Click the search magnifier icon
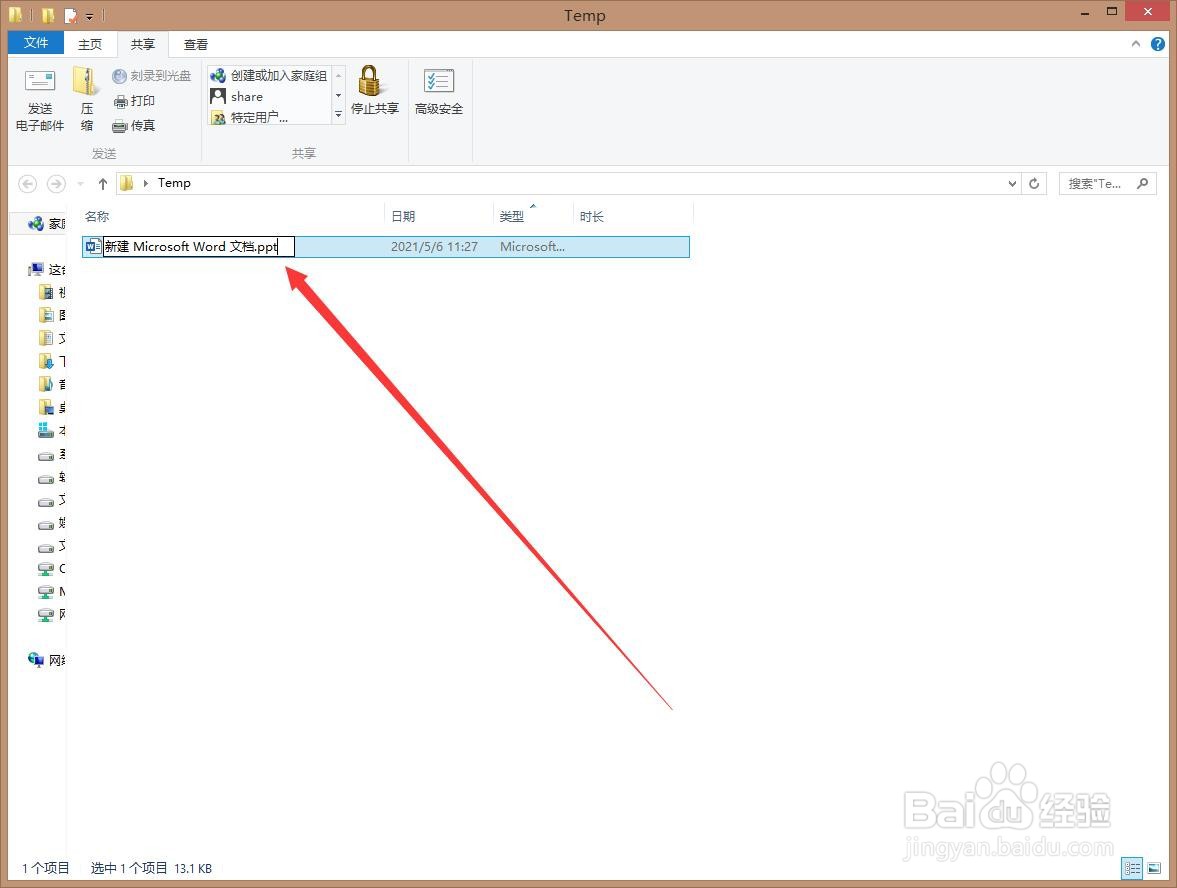The width and height of the screenshot is (1177, 888). click(x=1142, y=183)
